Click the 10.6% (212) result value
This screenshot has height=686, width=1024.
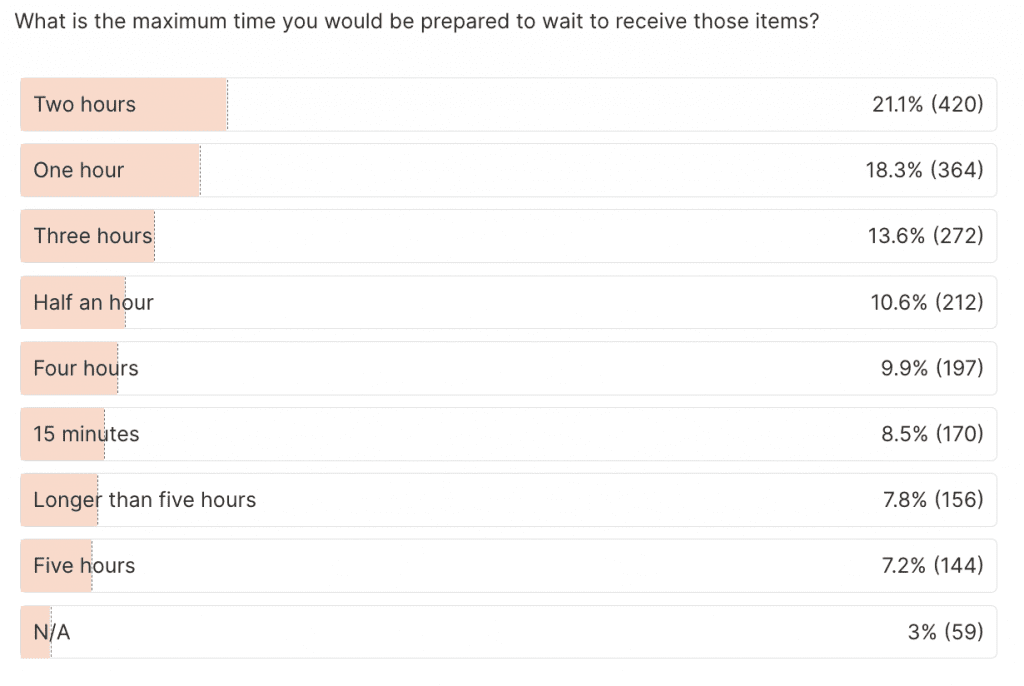click(927, 302)
